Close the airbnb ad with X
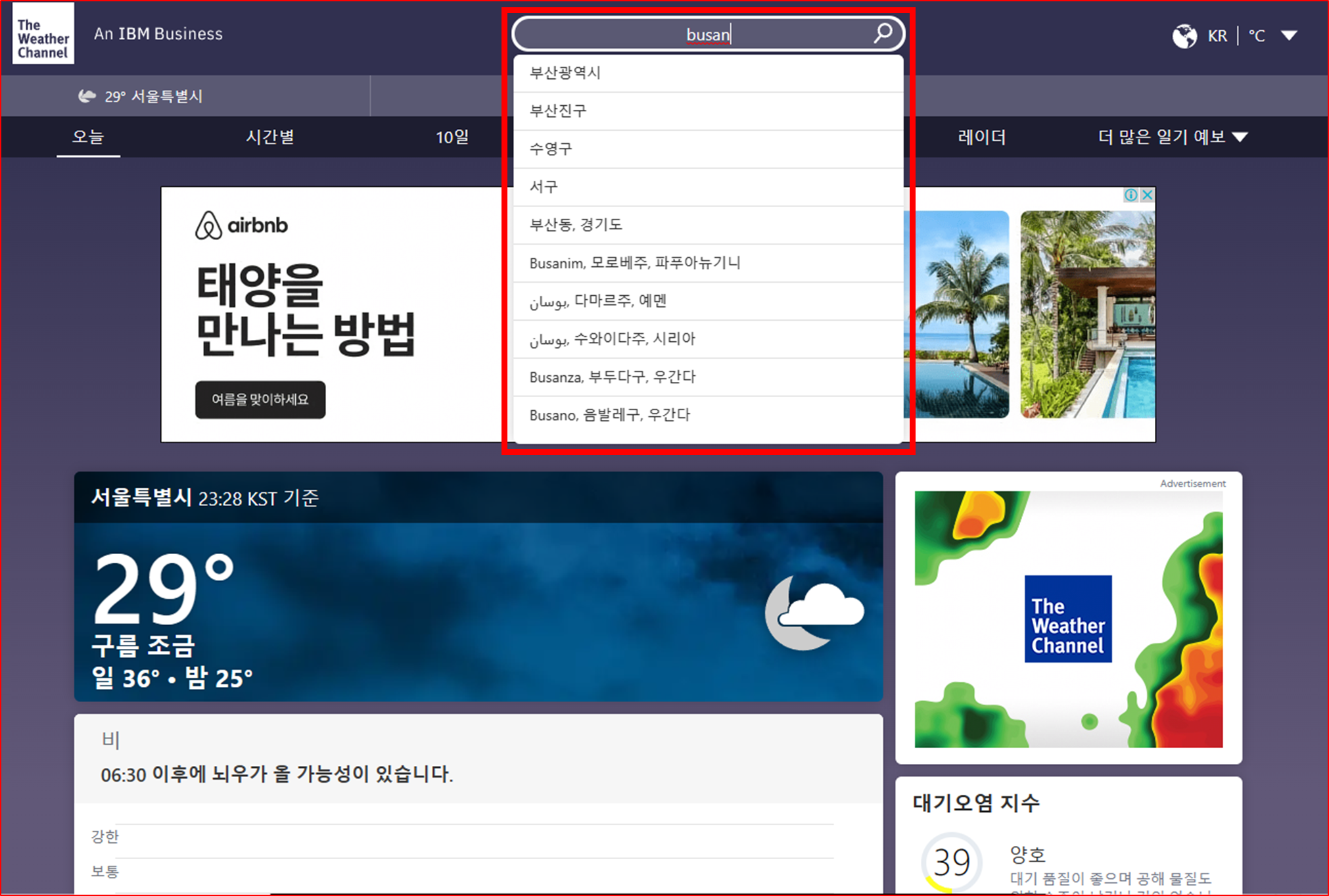Viewport: 1329px width, 896px height. [1147, 195]
